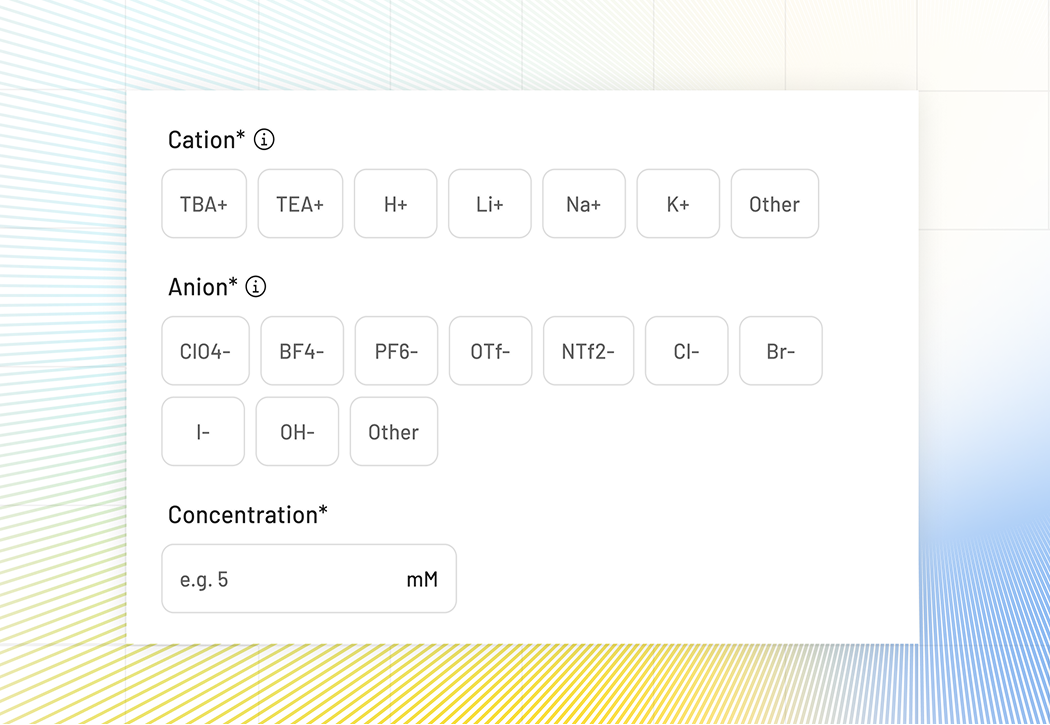This screenshot has width=1050, height=725.
Task: Select the Br- anion
Action: tap(781, 351)
